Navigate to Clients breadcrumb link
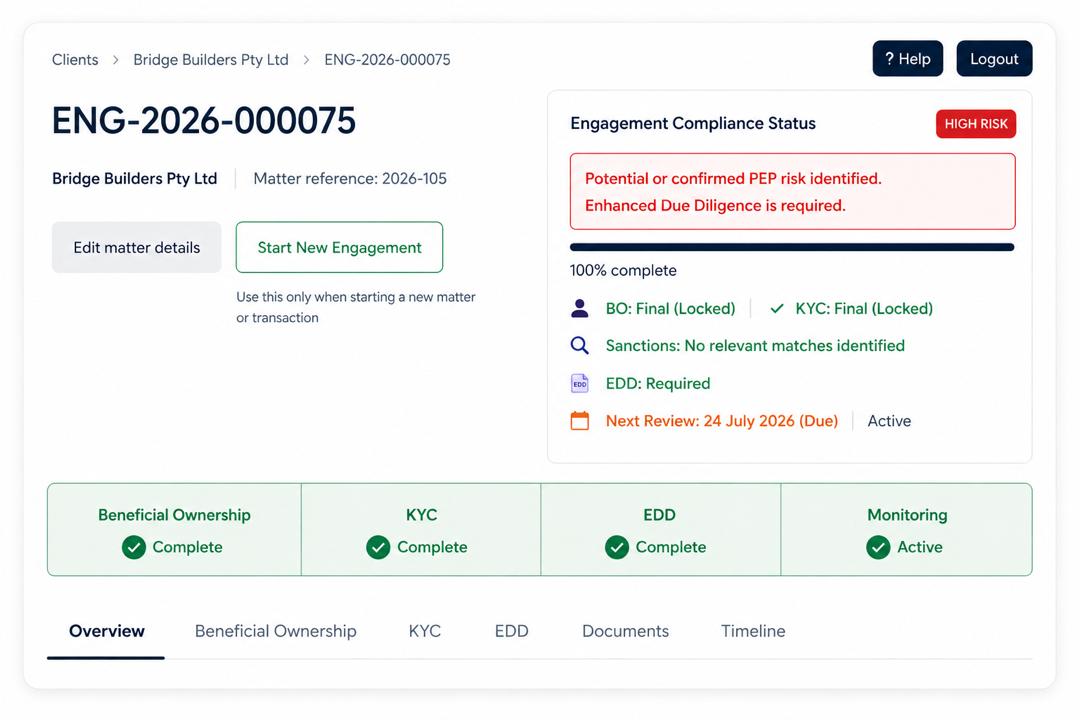This screenshot has width=1080, height=720. [x=75, y=60]
